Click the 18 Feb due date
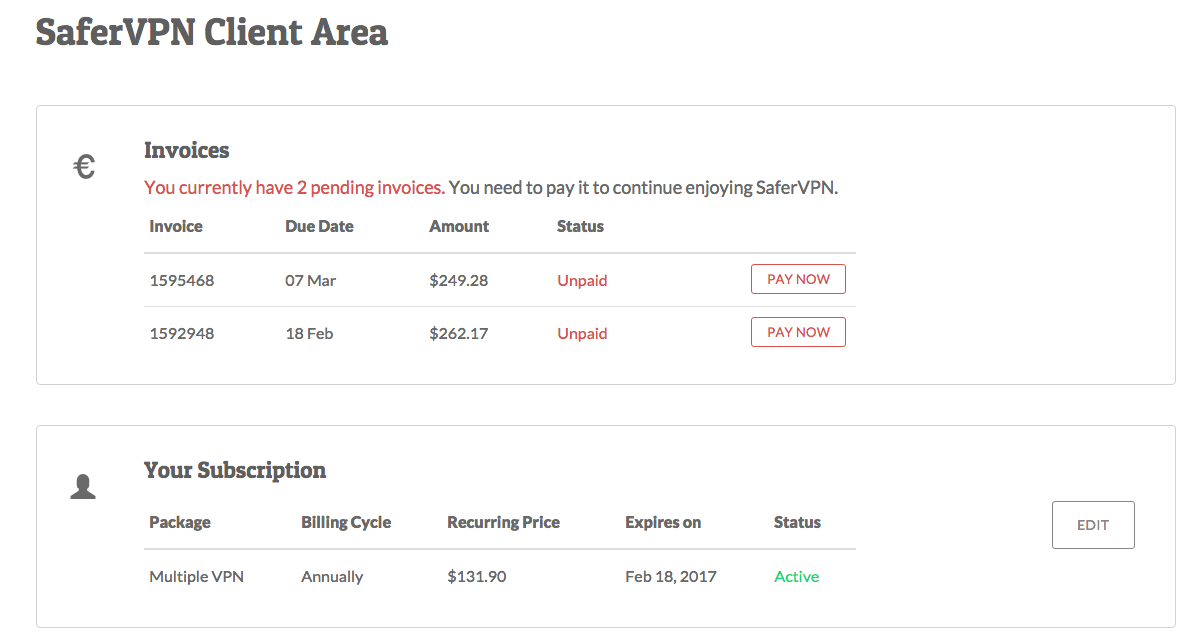The width and height of the screenshot is (1204, 644). point(309,333)
